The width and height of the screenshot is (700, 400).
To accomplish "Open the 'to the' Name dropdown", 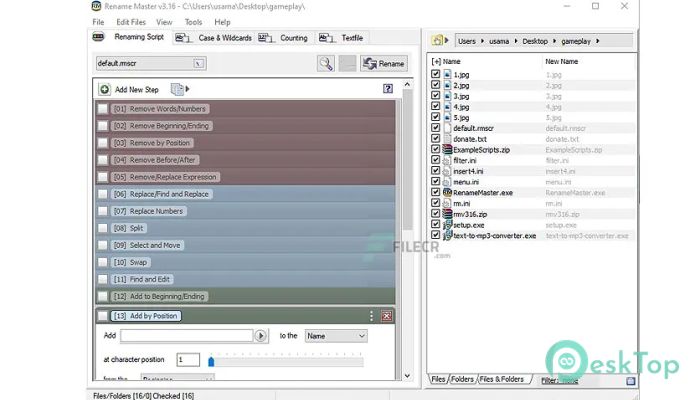I will coord(336,336).
